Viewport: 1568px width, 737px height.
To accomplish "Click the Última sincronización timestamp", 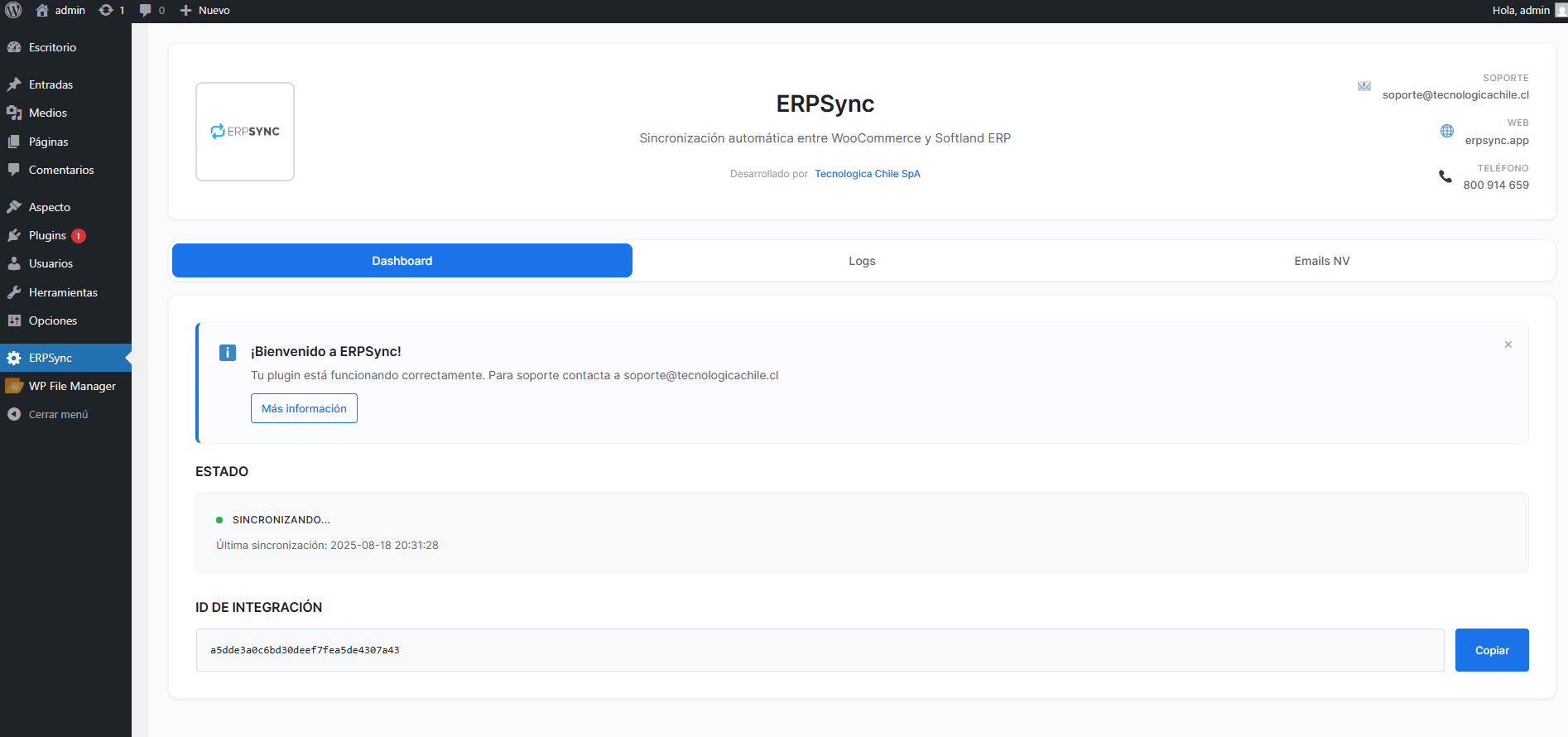I will click(x=327, y=545).
